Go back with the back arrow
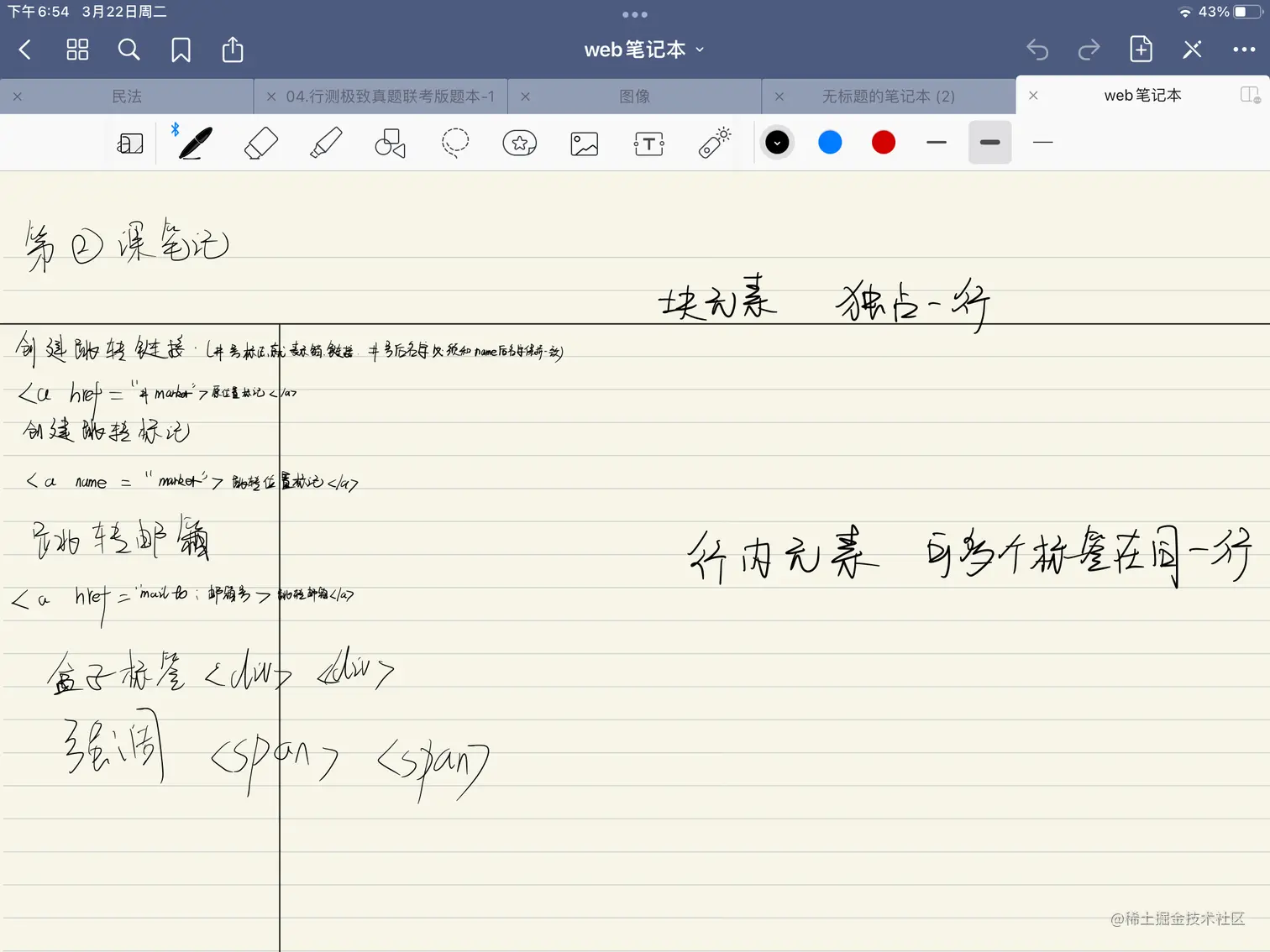The image size is (1270, 952). click(25, 50)
